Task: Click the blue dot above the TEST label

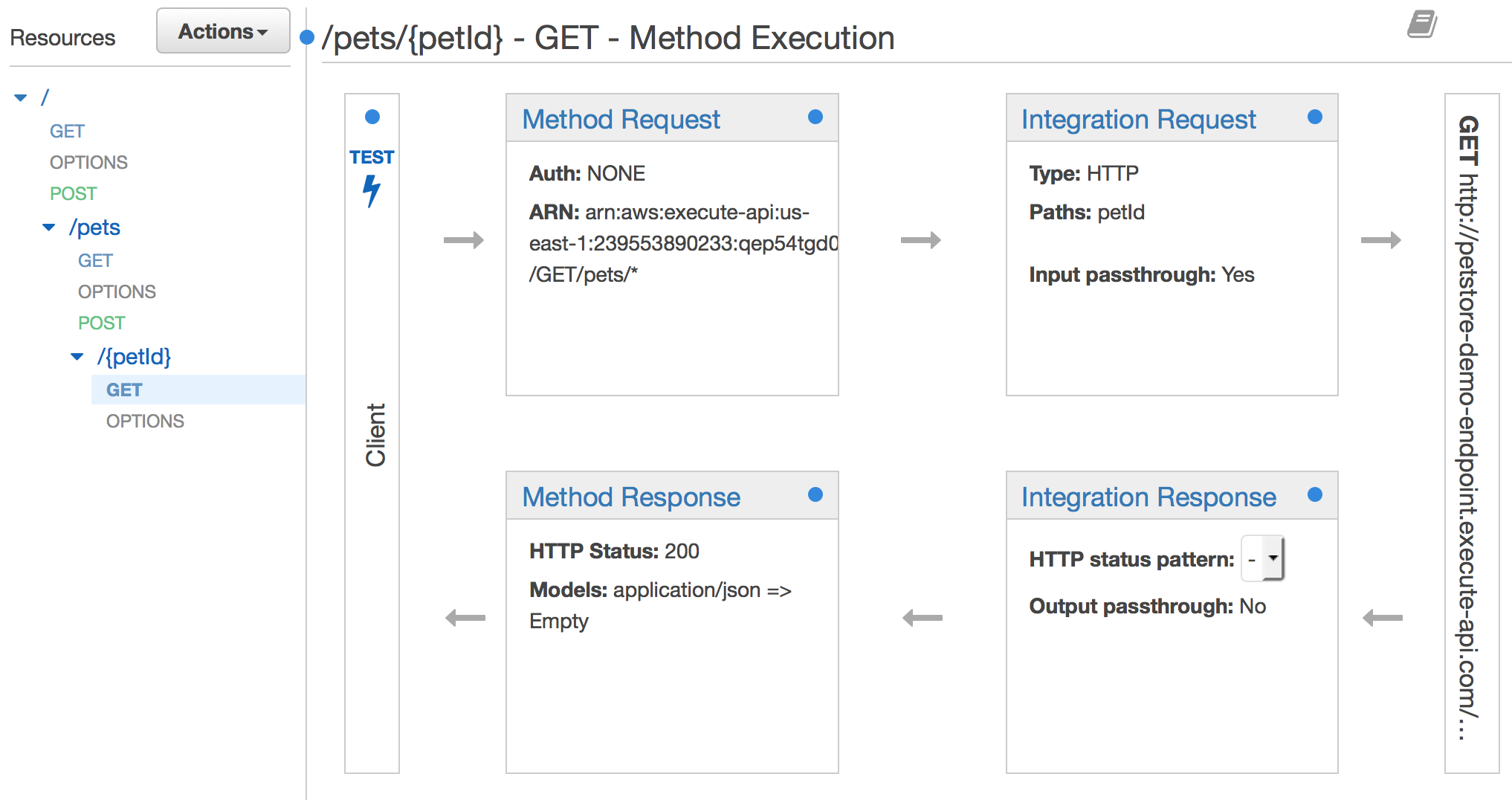Action: [x=372, y=117]
